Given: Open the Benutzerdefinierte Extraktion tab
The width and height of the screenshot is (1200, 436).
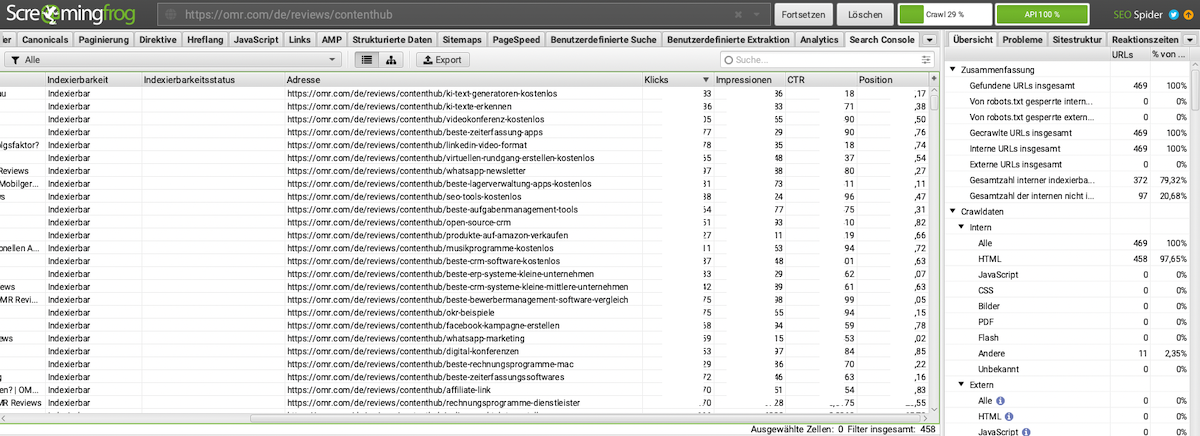Looking at the screenshot, I should point(729,39).
